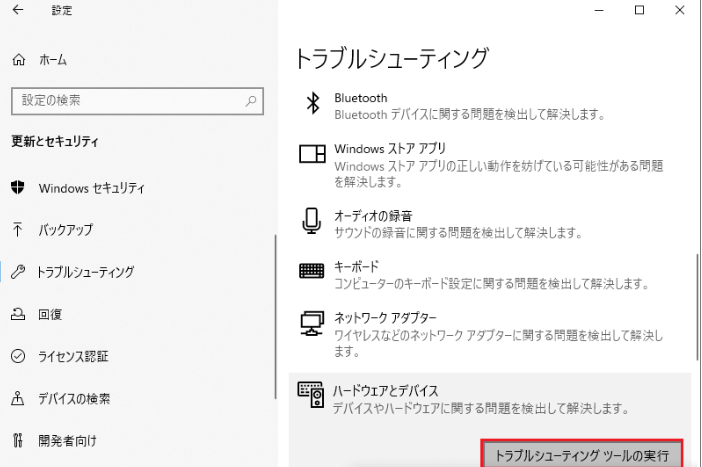Screen dimensions: 702x467
Task: Click the Find my device icon
Action: coord(17,398)
